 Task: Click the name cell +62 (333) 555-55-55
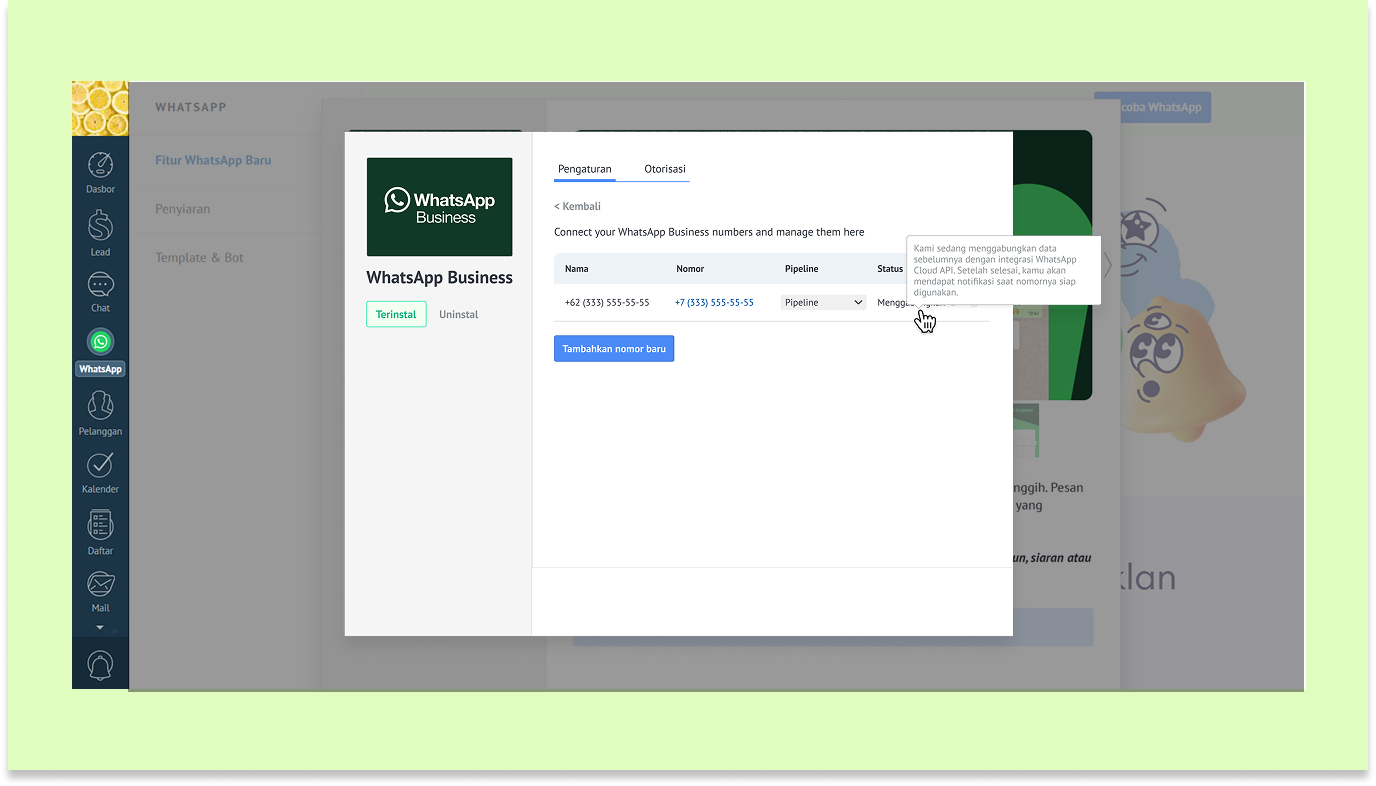click(x=607, y=302)
